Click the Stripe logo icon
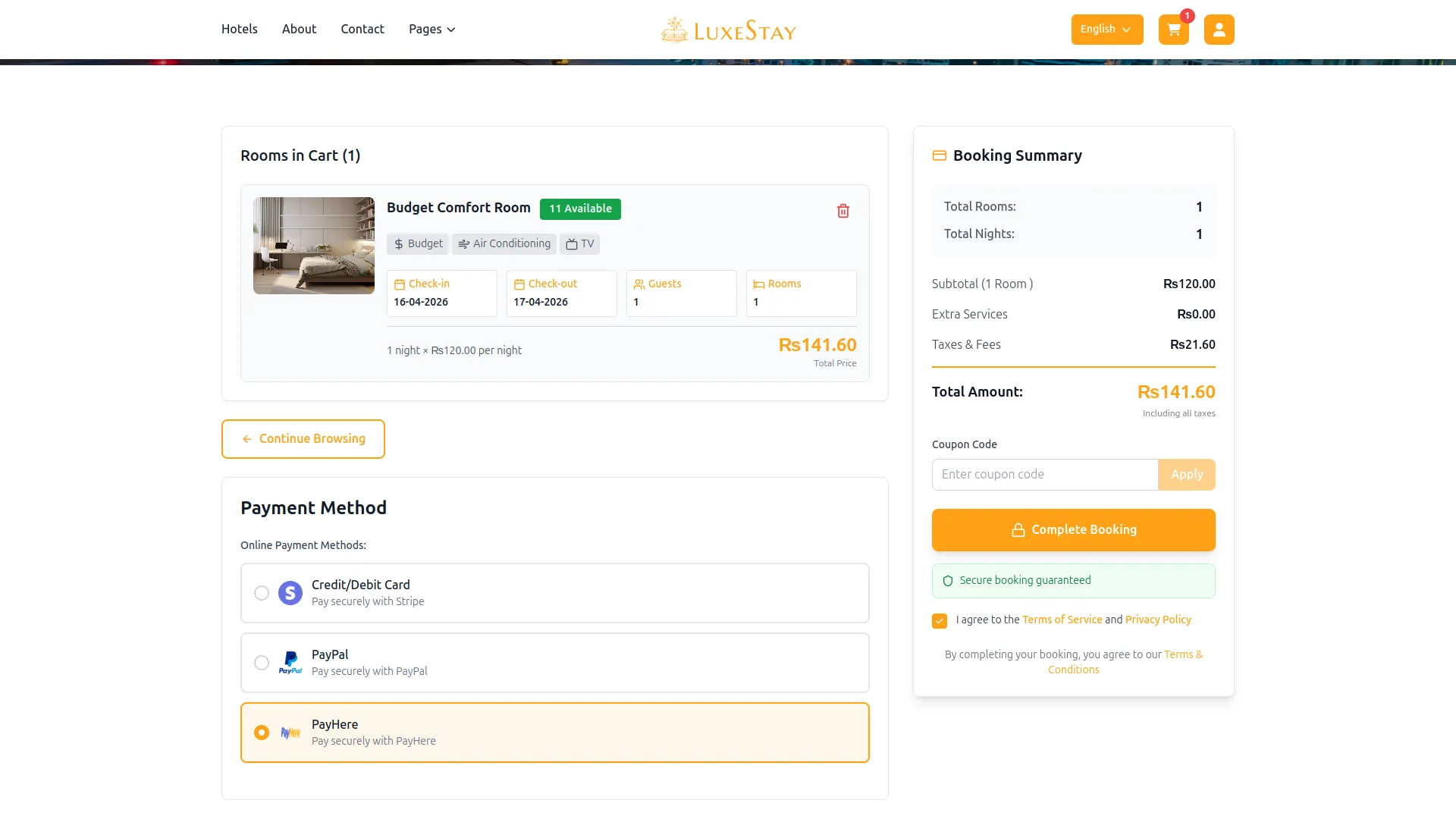The height and width of the screenshot is (819, 1456). coord(290,593)
